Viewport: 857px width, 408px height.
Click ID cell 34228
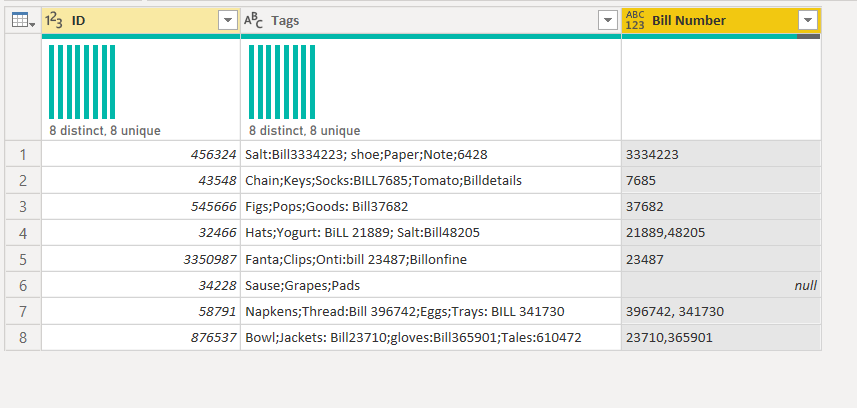point(141,285)
